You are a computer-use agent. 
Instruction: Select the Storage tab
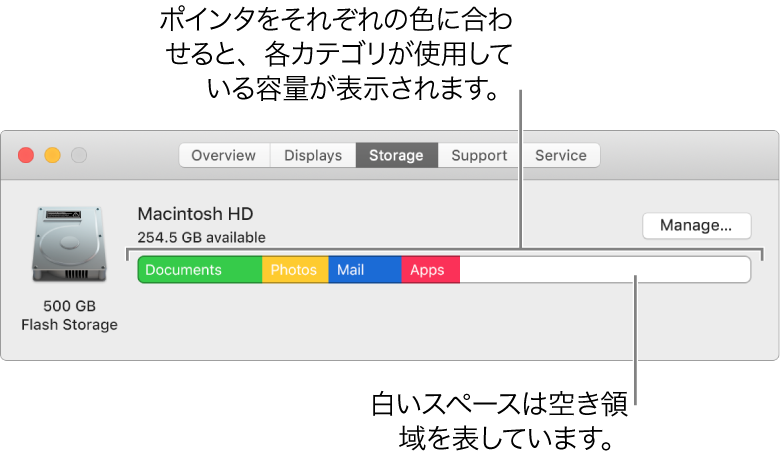[x=396, y=155]
